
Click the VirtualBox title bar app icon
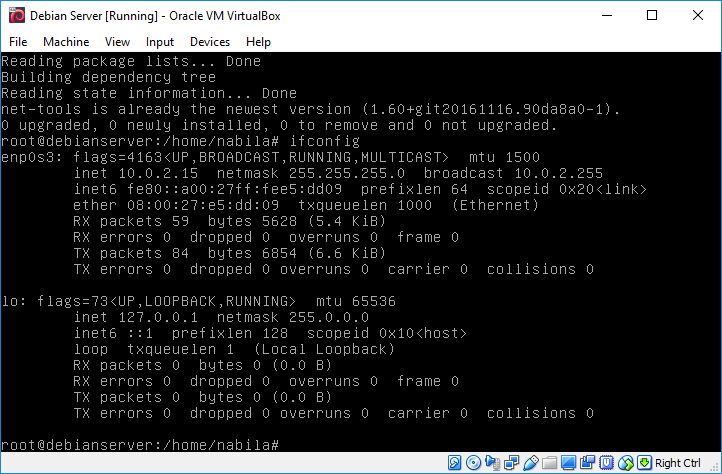pyautogui.click(x=17, y=15)
